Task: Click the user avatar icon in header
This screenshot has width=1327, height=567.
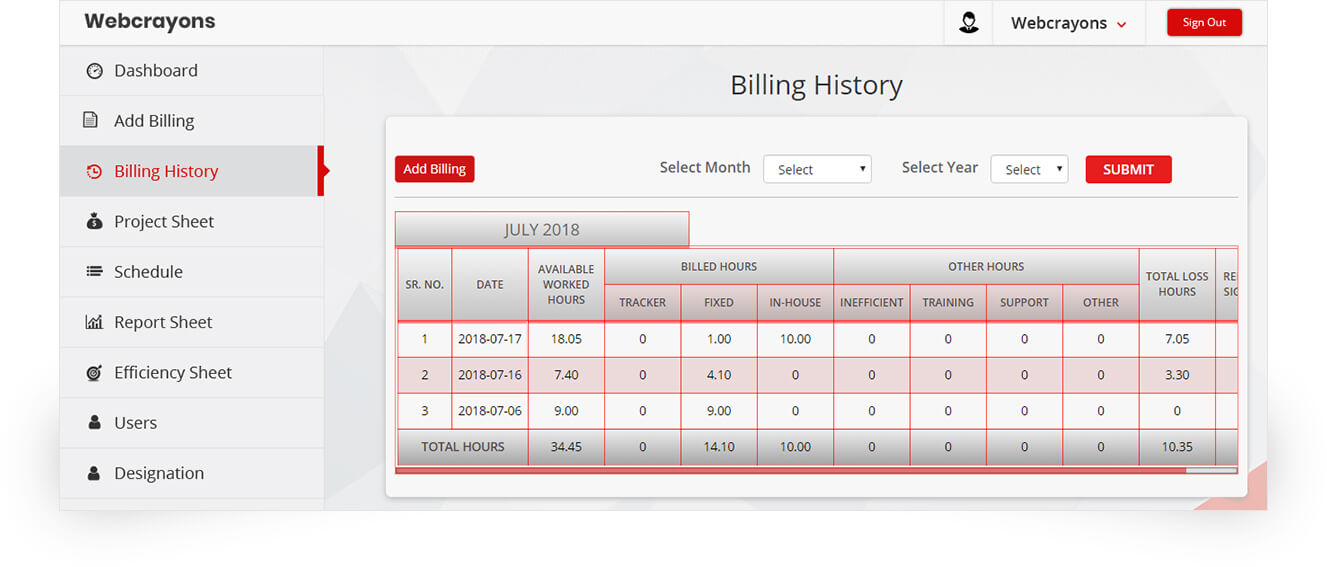Action: point(968,23)
